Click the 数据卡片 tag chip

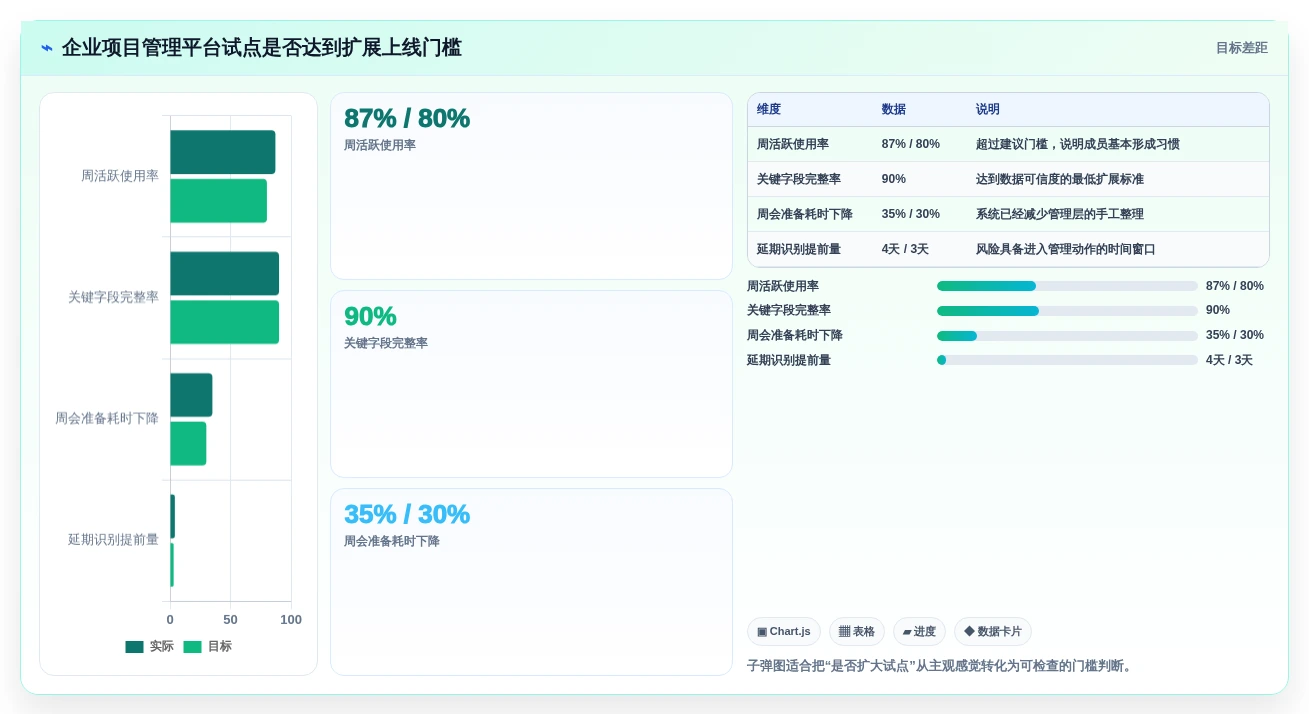coord(993,632)
